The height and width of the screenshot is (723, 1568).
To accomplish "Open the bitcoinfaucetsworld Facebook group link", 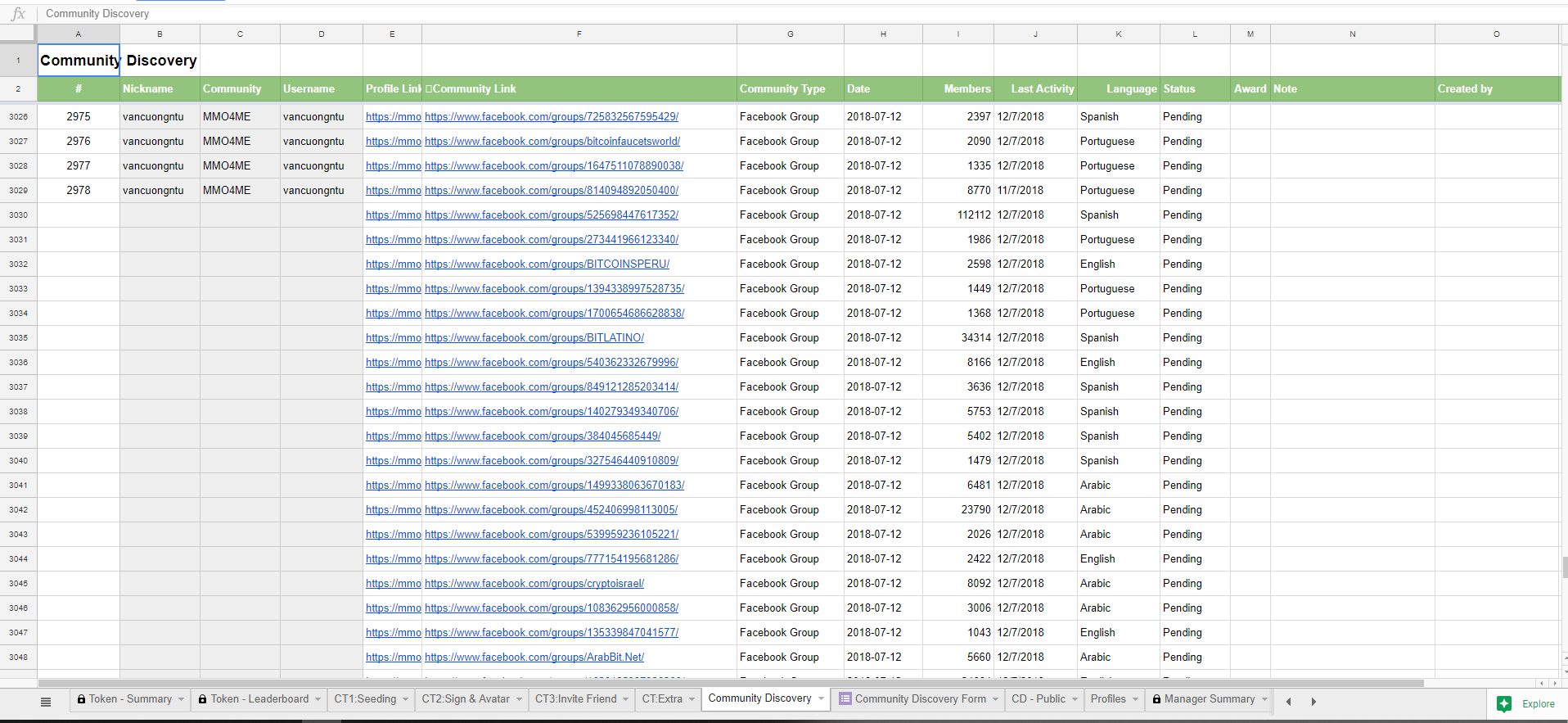I will [x=552, y=142].
